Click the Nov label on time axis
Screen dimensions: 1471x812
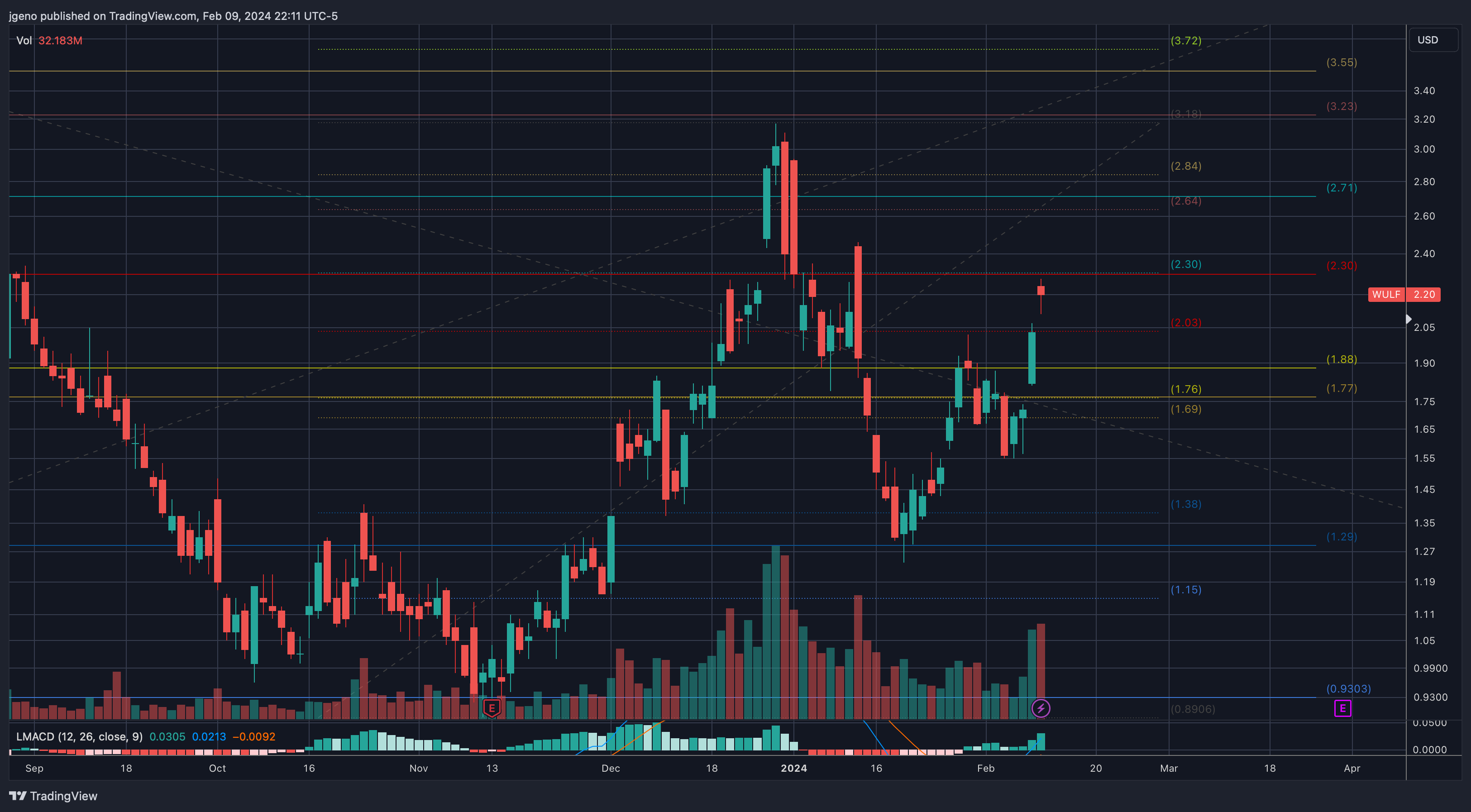419,768
